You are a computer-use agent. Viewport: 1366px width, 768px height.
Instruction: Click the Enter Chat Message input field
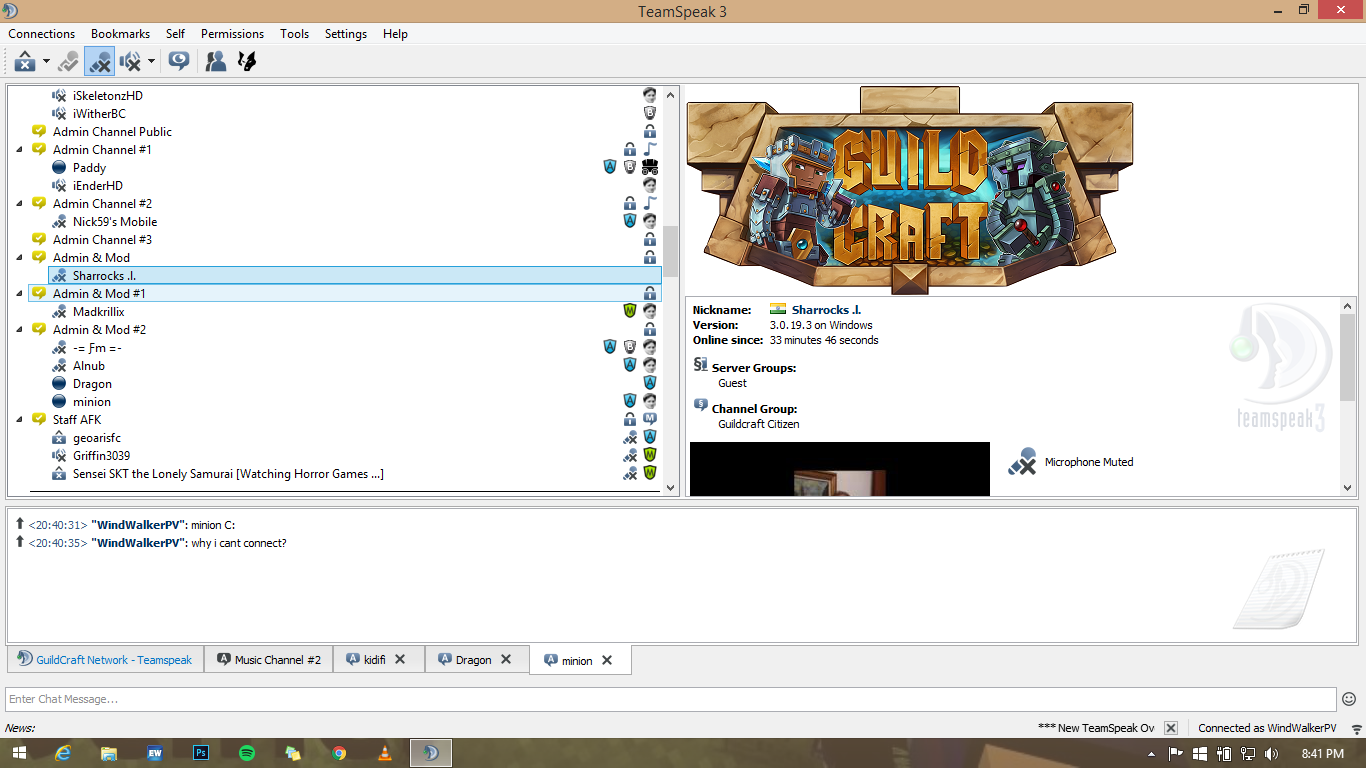[671, 699]
